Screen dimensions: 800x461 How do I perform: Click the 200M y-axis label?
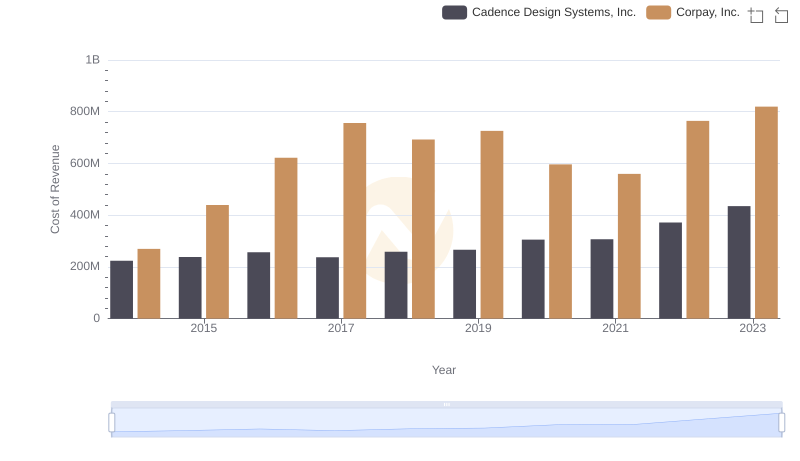pyautogui.click(x=85, y=266)
